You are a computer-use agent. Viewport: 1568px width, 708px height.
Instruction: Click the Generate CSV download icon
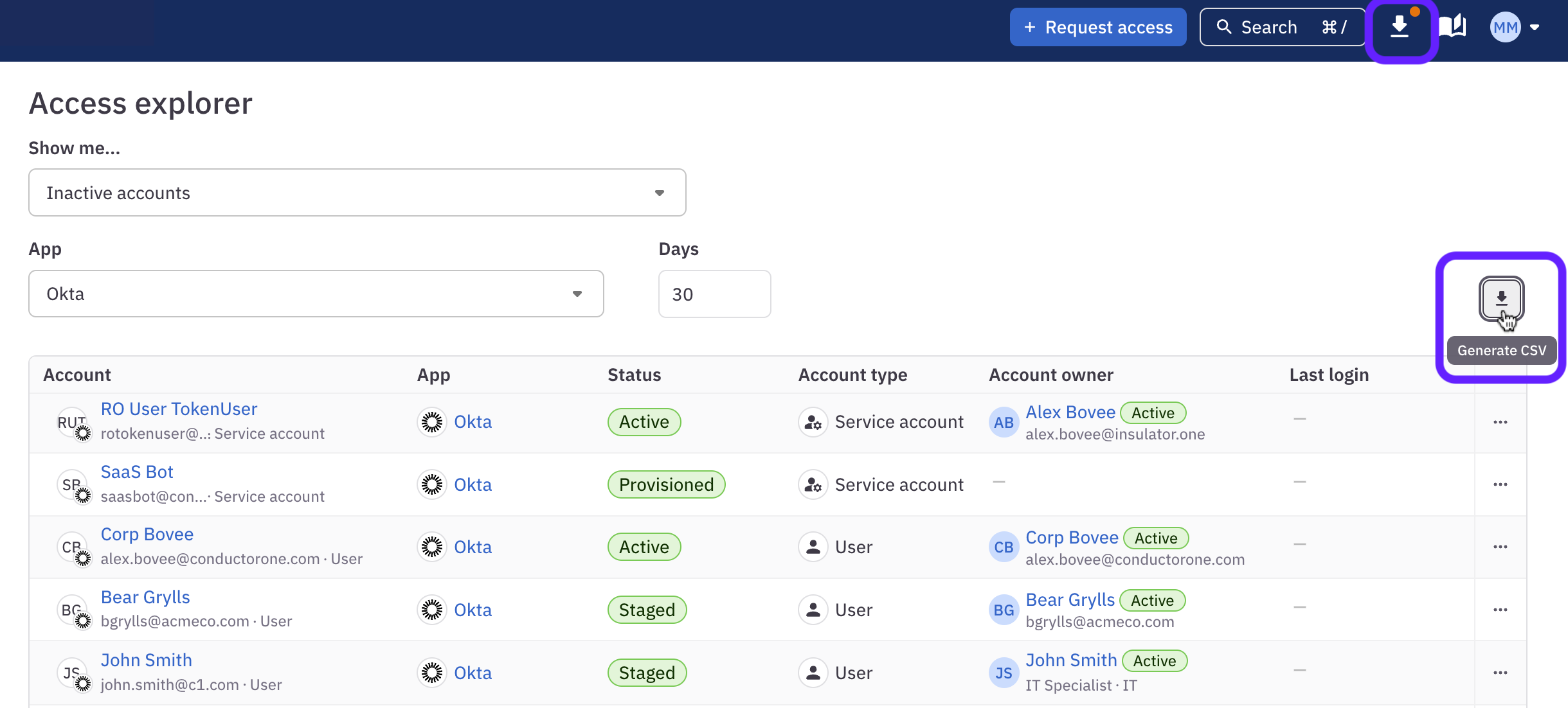(x=1501, y=298)
